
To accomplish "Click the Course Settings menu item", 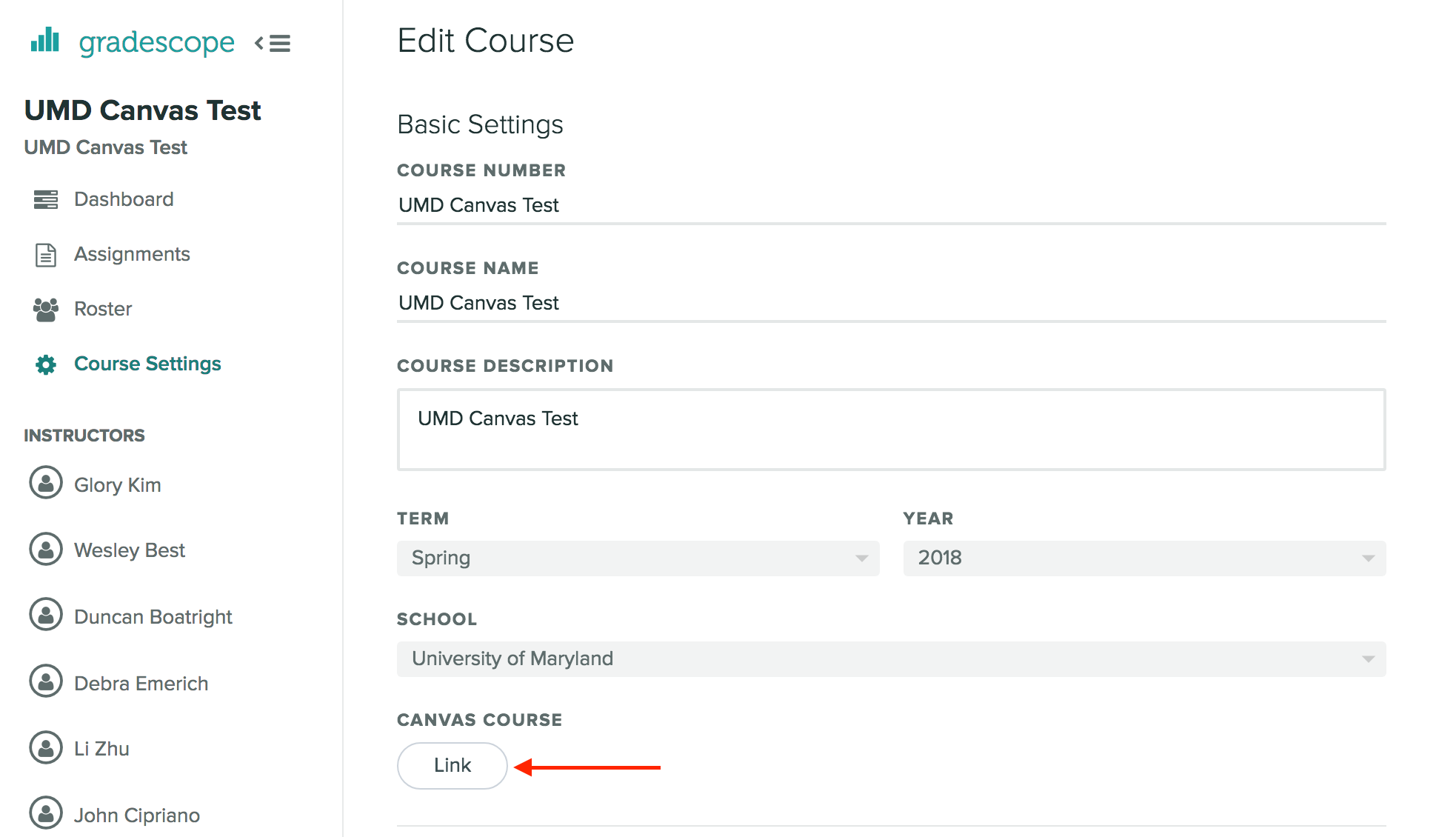I will (148, 363).
